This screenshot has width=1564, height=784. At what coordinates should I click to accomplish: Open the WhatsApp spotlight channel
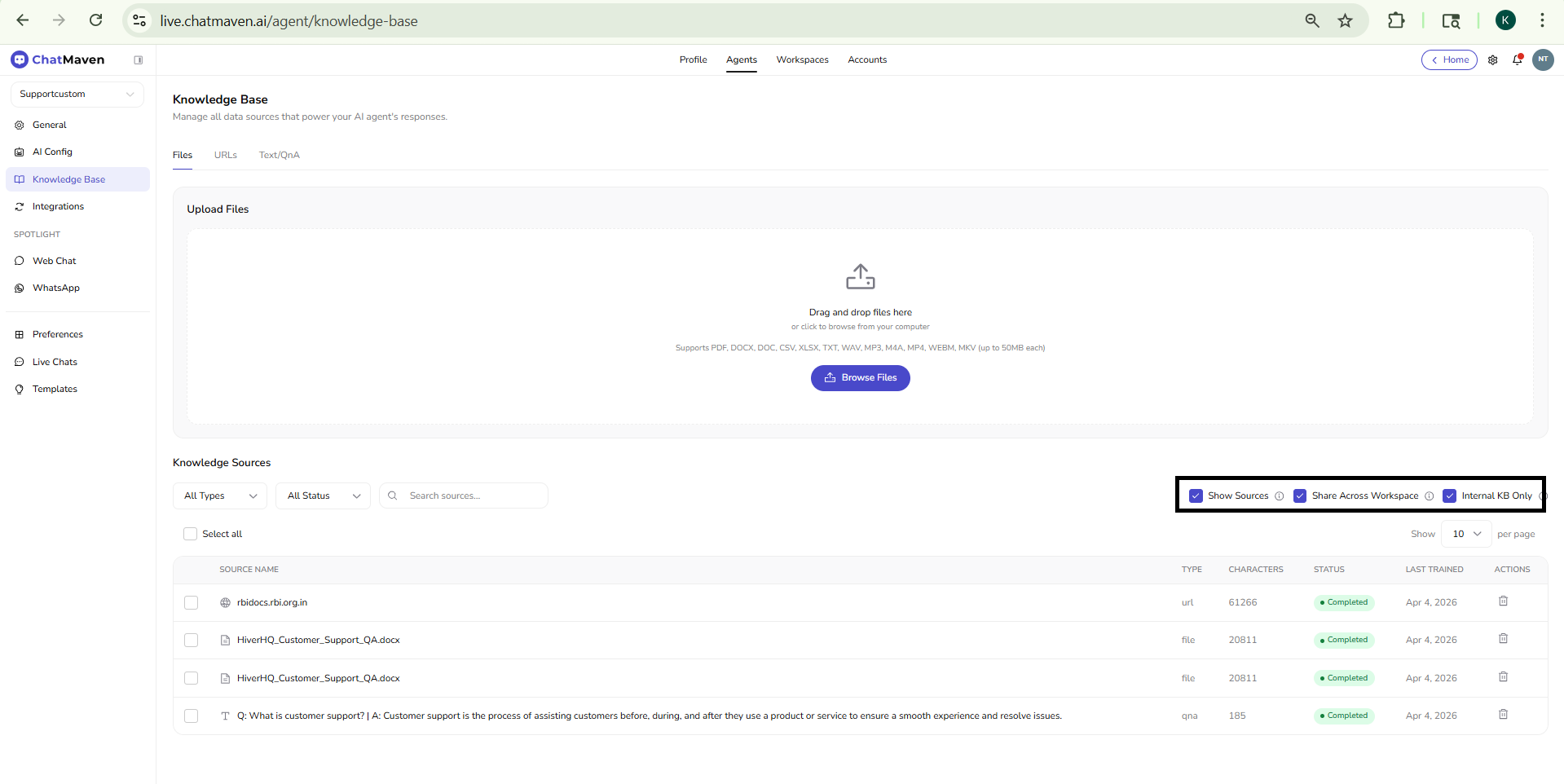(x=55, y=288)
